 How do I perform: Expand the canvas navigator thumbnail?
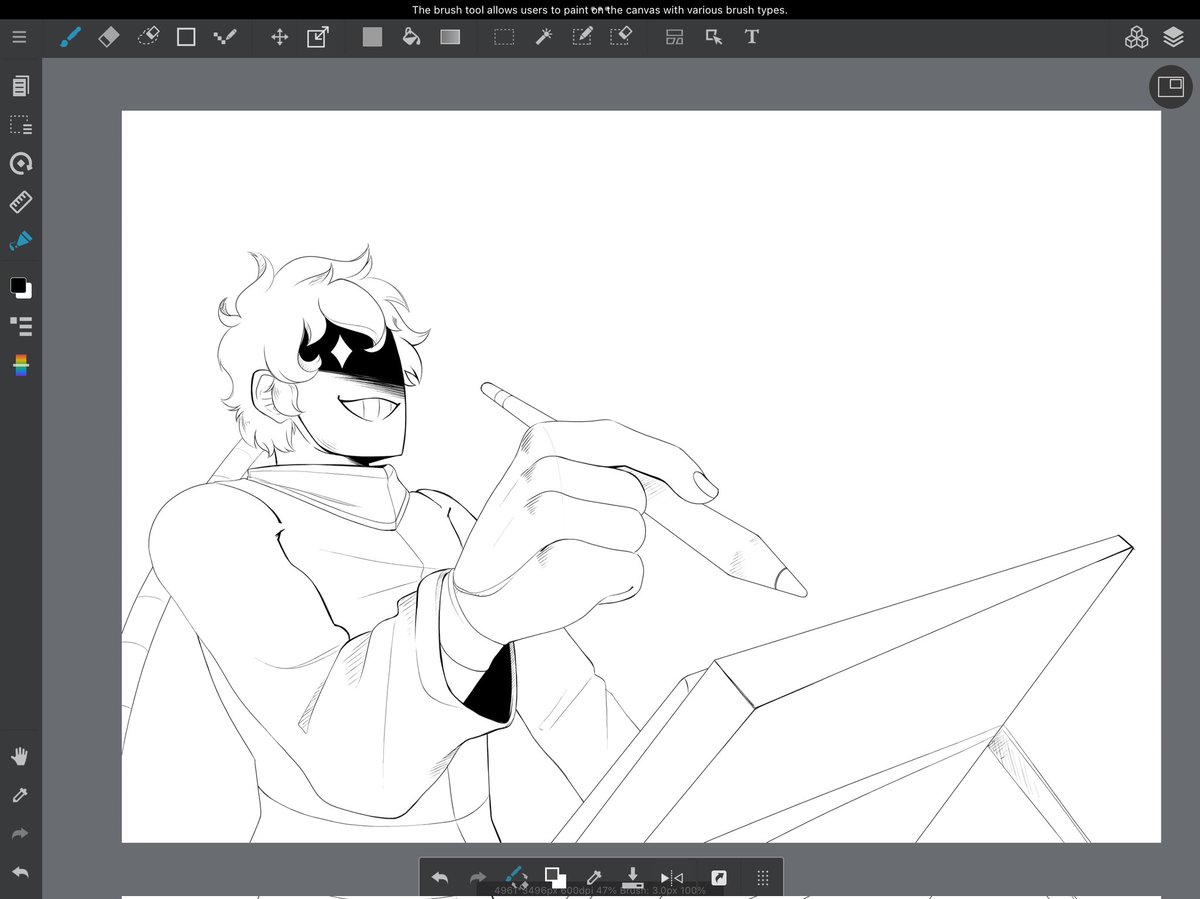point(1171,86)
